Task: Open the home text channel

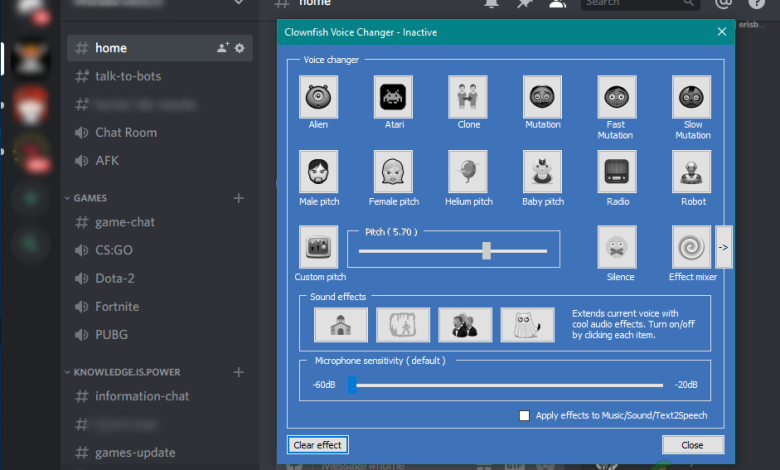Action: [160, 48]
